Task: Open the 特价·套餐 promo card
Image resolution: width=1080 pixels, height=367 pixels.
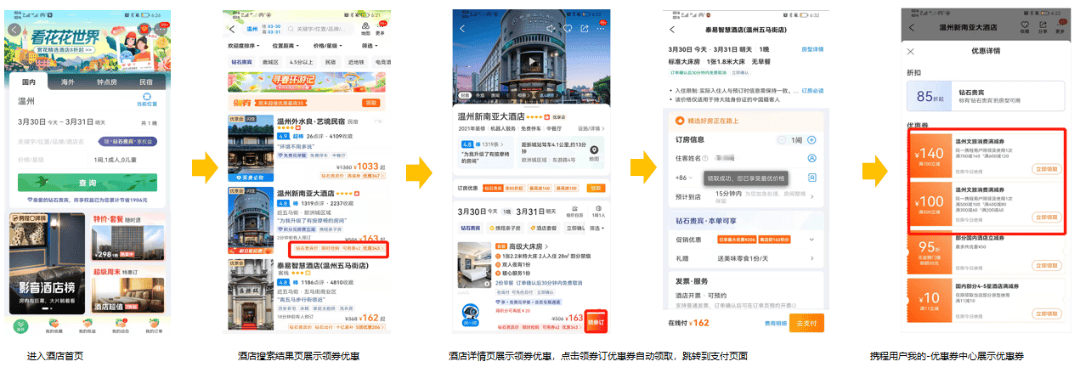Action: click(127, 237)
